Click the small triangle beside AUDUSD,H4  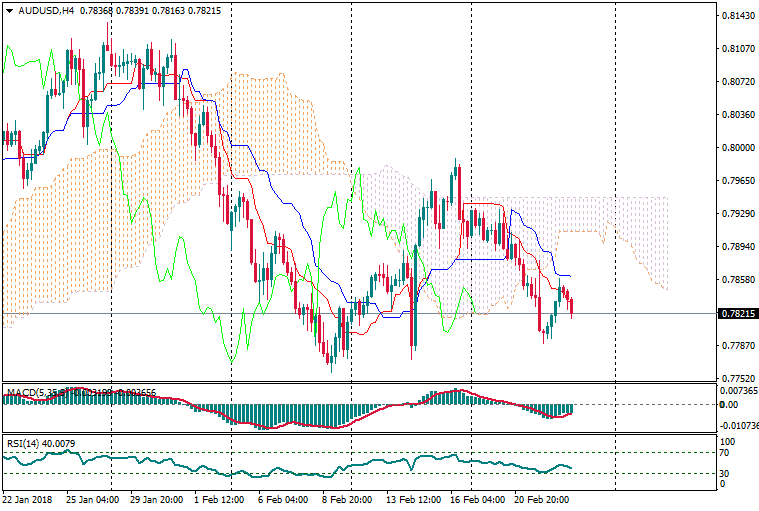click(9, 10)
